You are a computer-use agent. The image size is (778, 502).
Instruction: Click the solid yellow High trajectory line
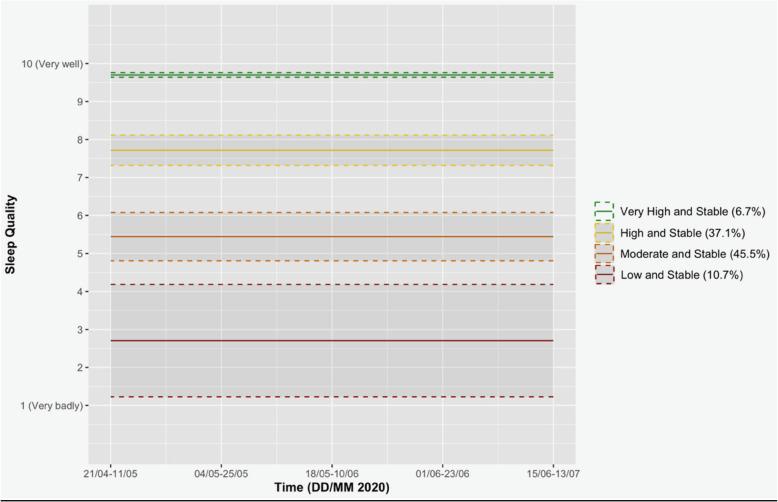332,151
